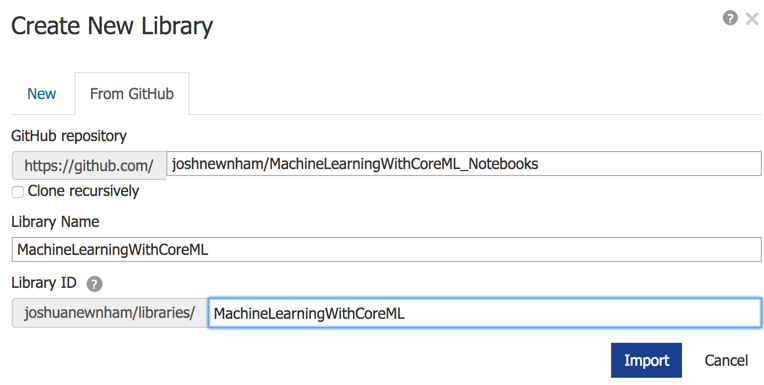This screenshot has height=385, width=764.
Task: Focus the Library ID input field
Action: (x=485, y=313)
